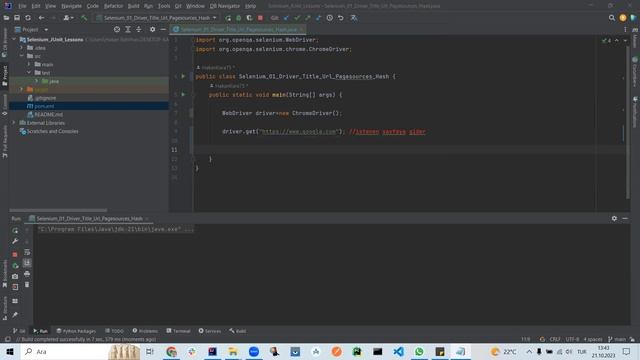Open the Services tool window tab

click(210, 331)
